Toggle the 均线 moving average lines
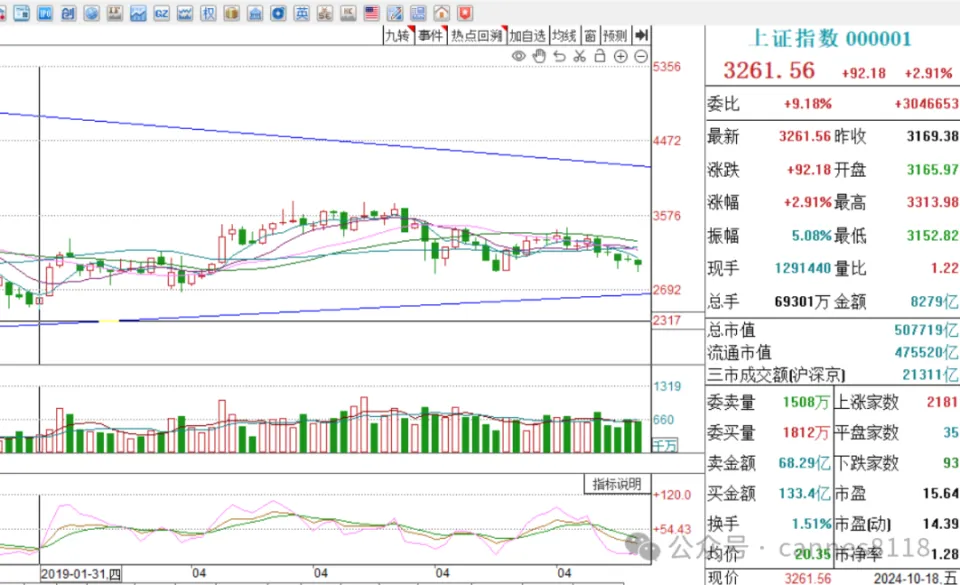Viewport: 960px width, 585px height. (565, 35)
